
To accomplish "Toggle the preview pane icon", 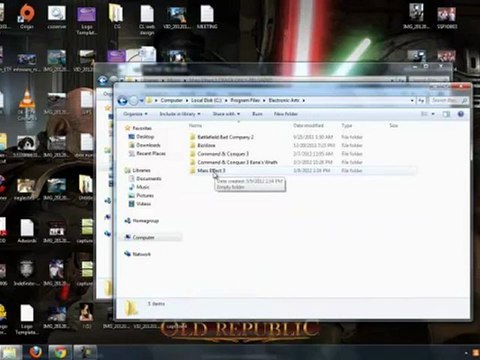I will coord(446,114).
